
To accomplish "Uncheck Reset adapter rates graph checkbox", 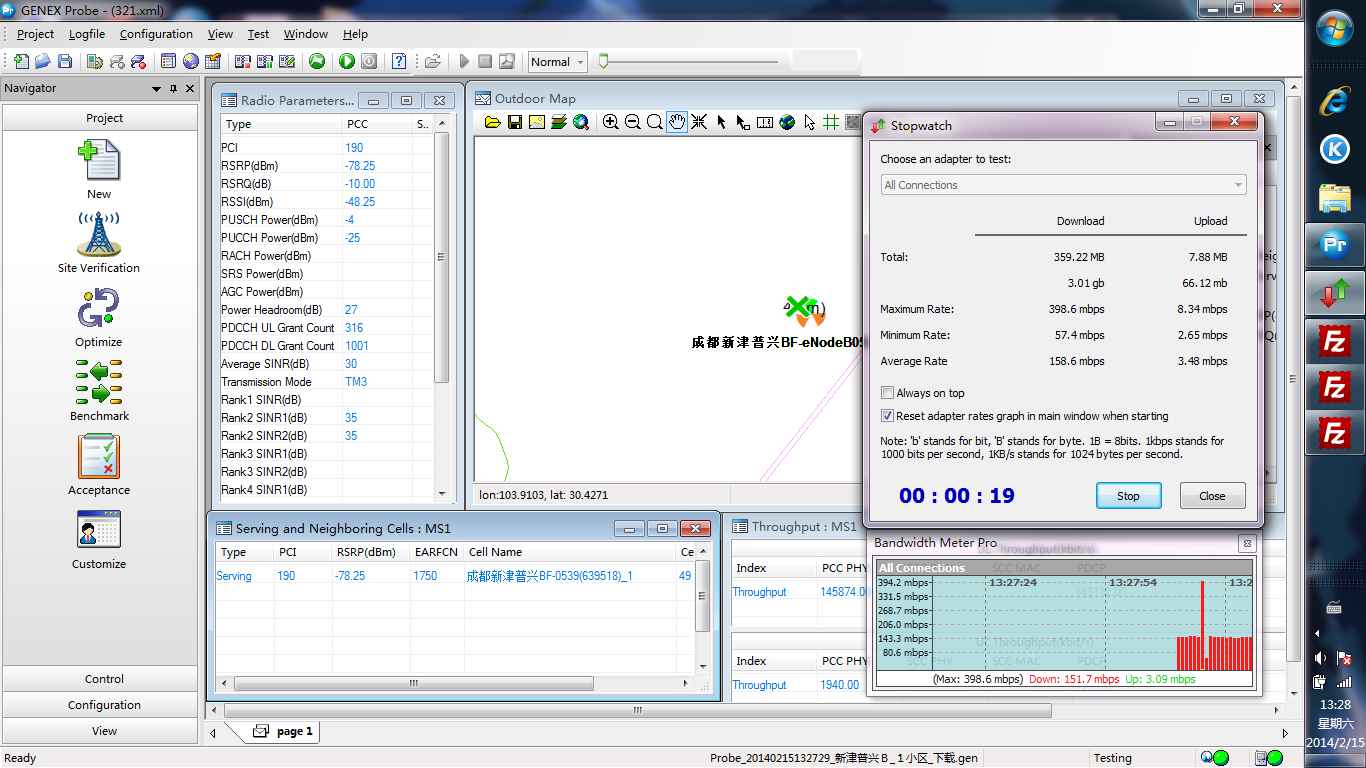I will point(887,416).
